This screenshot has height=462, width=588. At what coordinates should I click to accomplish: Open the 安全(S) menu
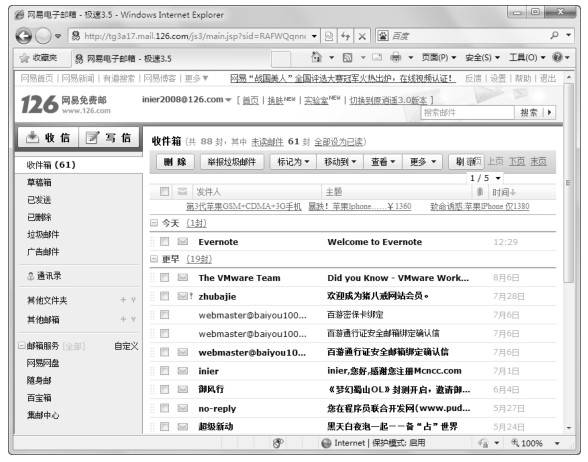coord(482,57)
